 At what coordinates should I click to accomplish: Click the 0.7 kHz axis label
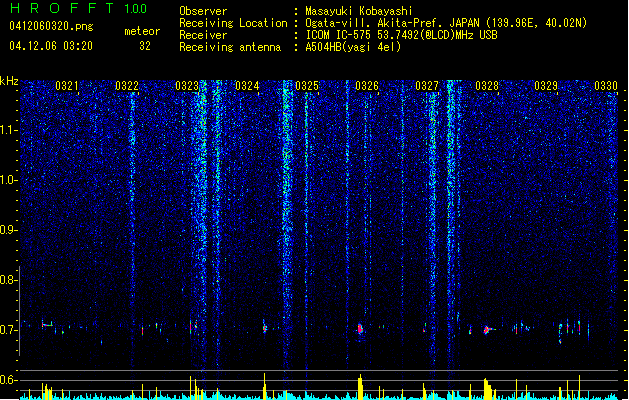coord(9,330)
